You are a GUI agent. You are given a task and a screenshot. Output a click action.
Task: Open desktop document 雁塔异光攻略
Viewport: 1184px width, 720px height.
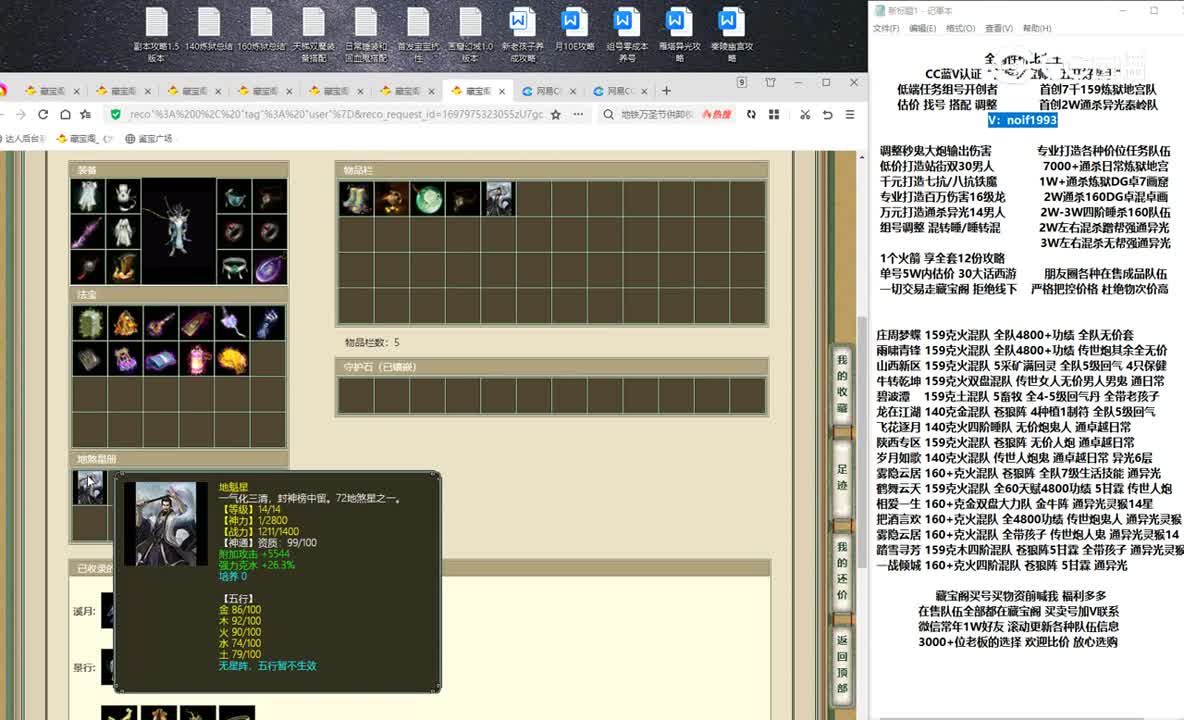(x=679, y=34)
